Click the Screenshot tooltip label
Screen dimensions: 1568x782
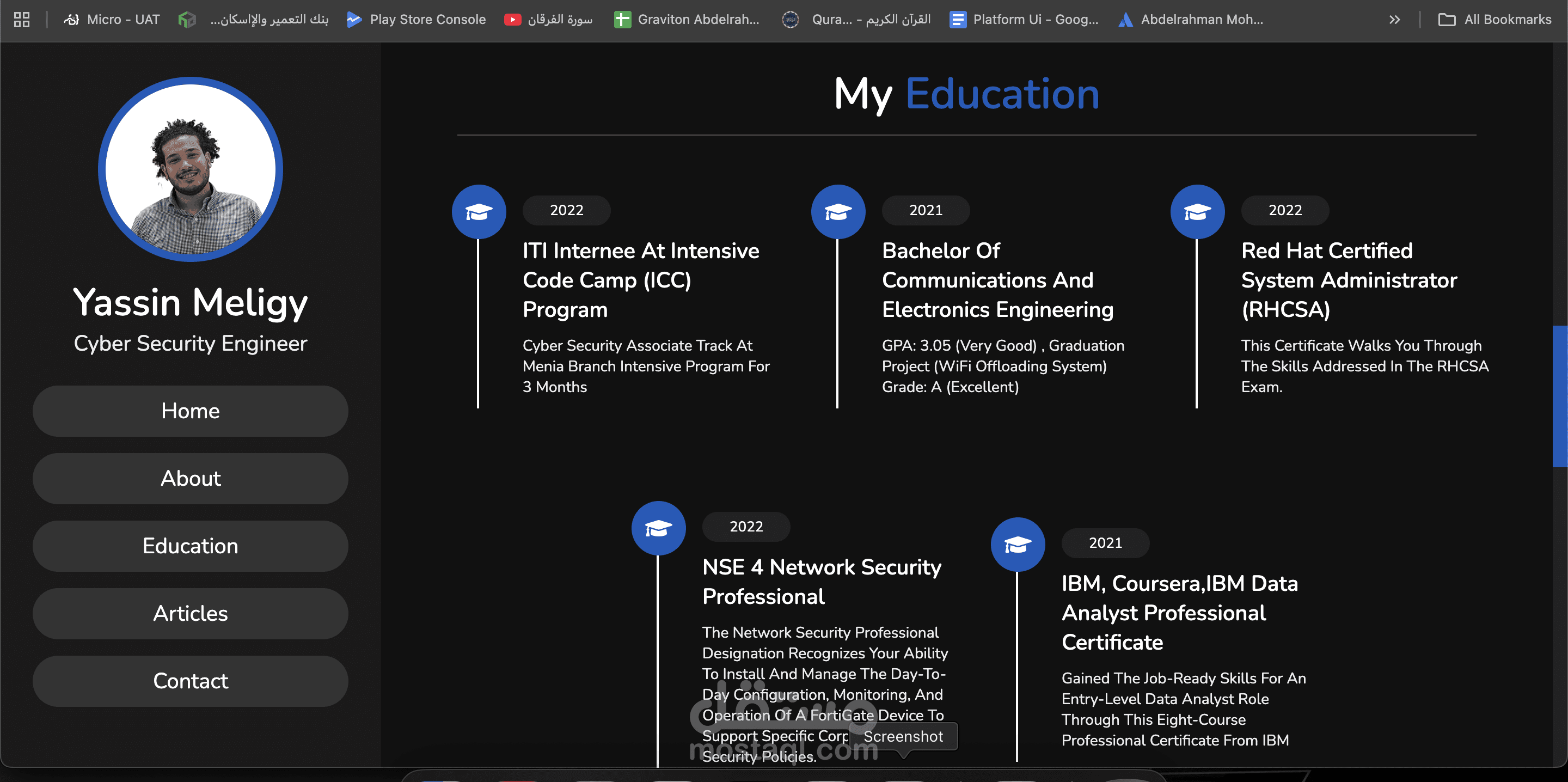point(903,736)
